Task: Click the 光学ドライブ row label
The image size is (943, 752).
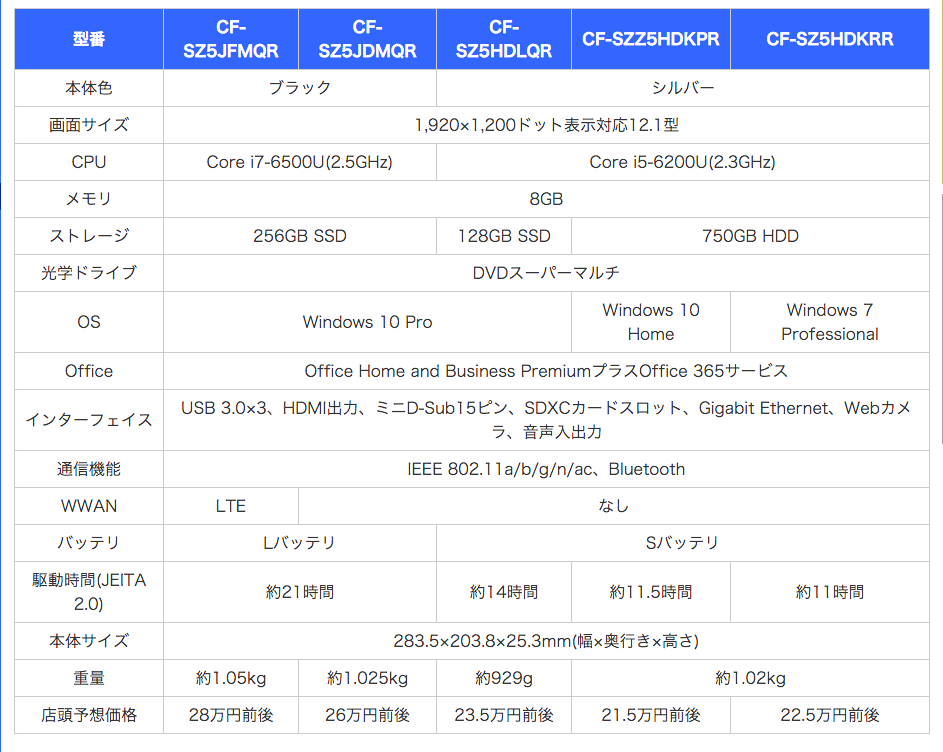Action: (x=89, y=273)
